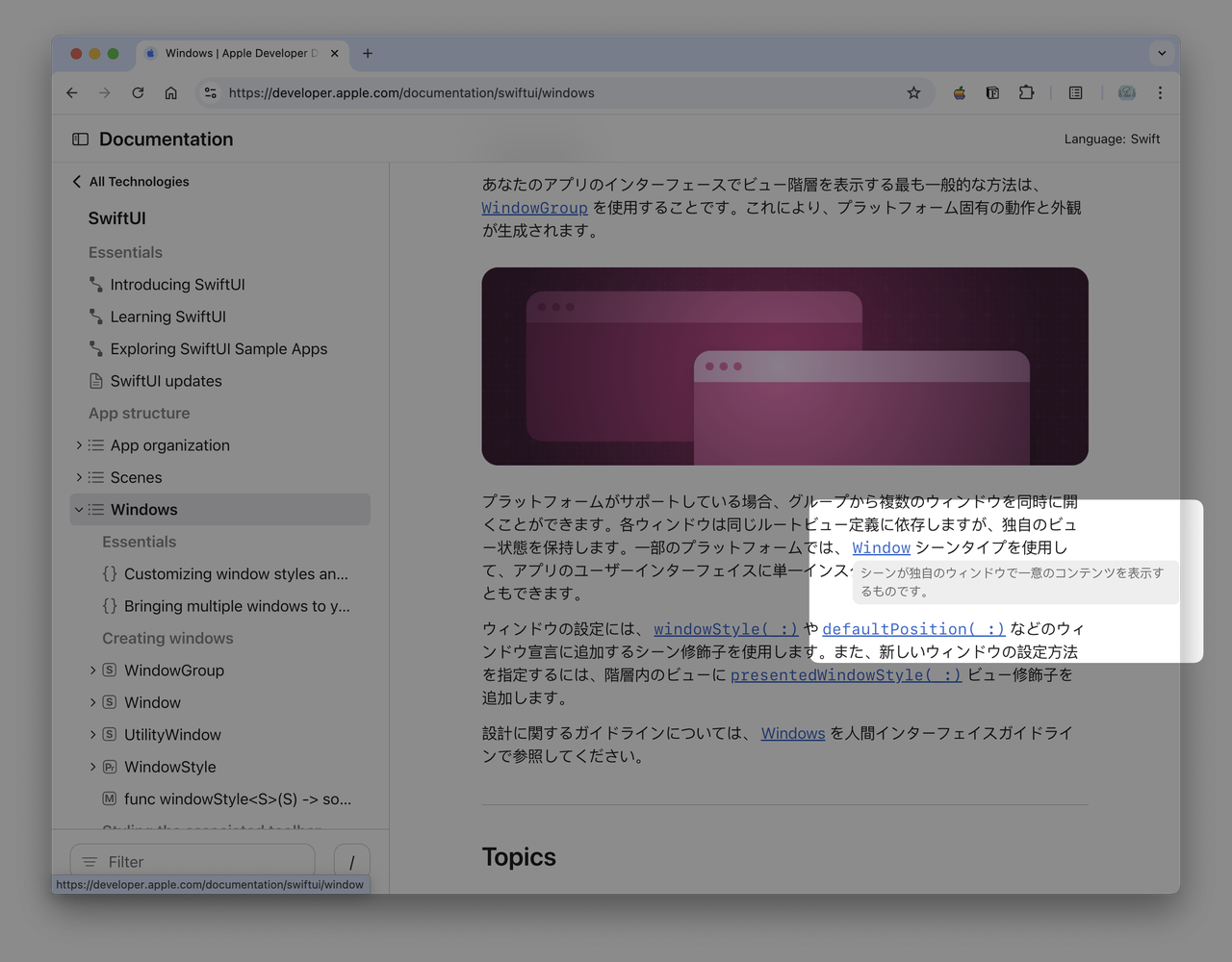1232x962 pixels.
Task: Toggle the documentation sidebar icon
Action: 80,139
